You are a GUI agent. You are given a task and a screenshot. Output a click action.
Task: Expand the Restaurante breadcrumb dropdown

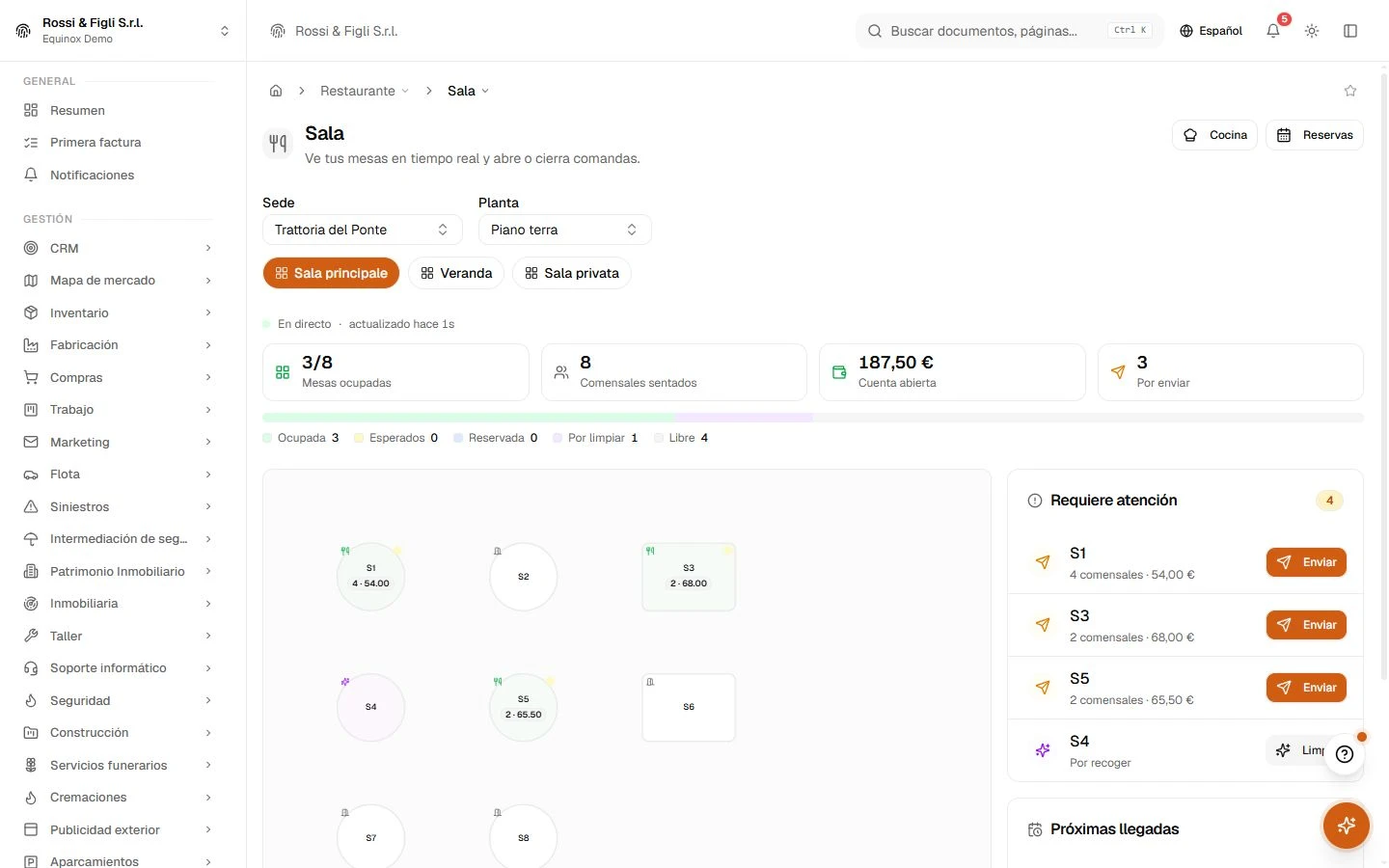click(x=365, y=91)
